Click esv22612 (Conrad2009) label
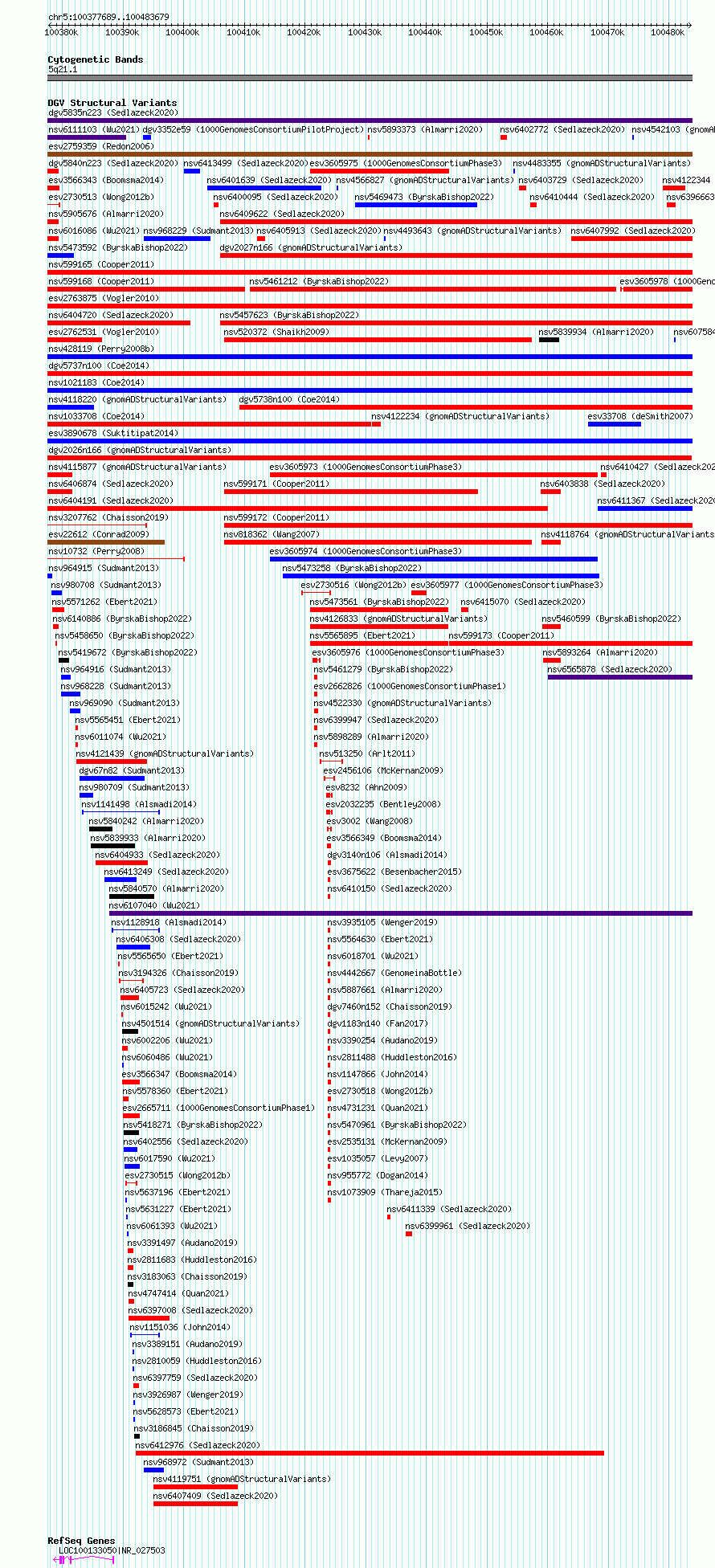Screen dimensions: 715x1568 coord(98,534)
